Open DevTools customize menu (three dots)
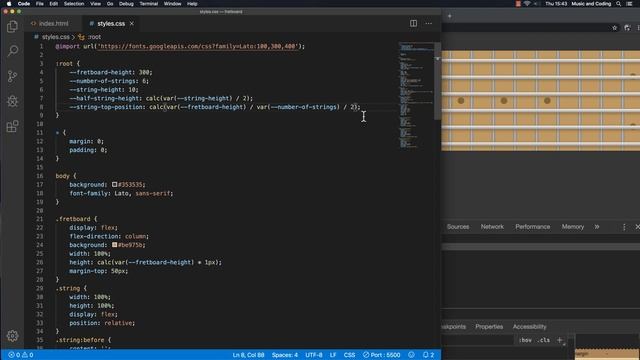Viewport: 640px width, 360px height. point(624,227)
